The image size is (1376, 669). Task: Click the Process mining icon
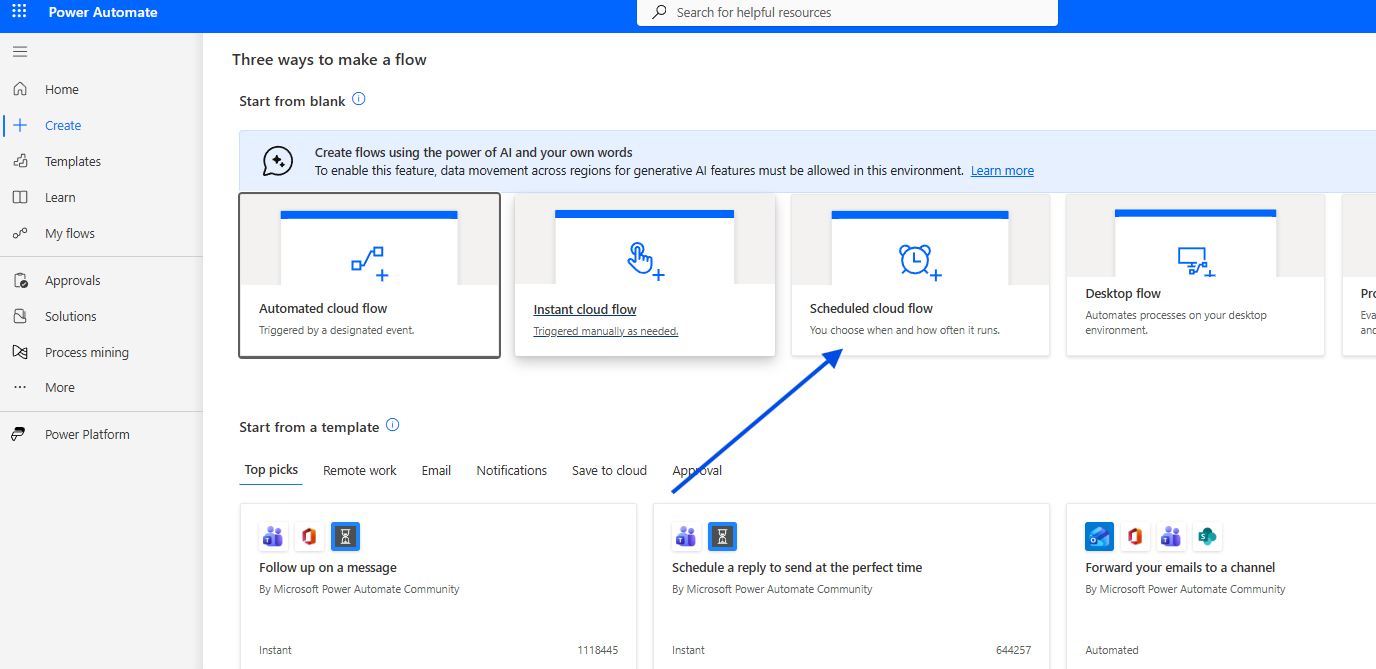coord(20,352)
